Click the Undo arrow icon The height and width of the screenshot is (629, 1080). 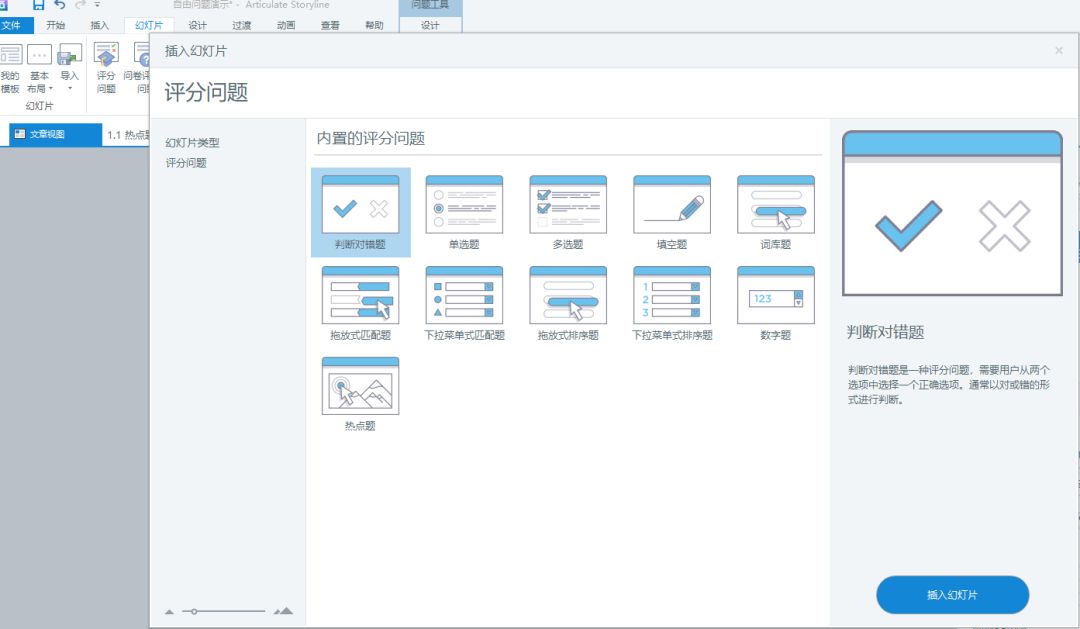[60, 5]
